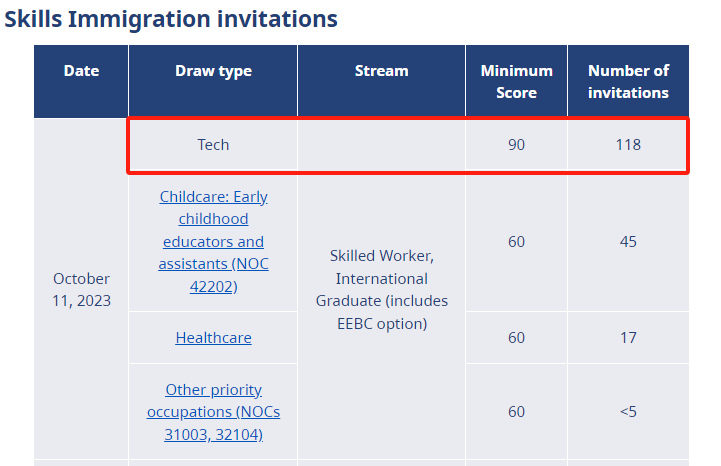Open the Healthcare draw type link
721x466 pixels.
(x=213, y=337)
